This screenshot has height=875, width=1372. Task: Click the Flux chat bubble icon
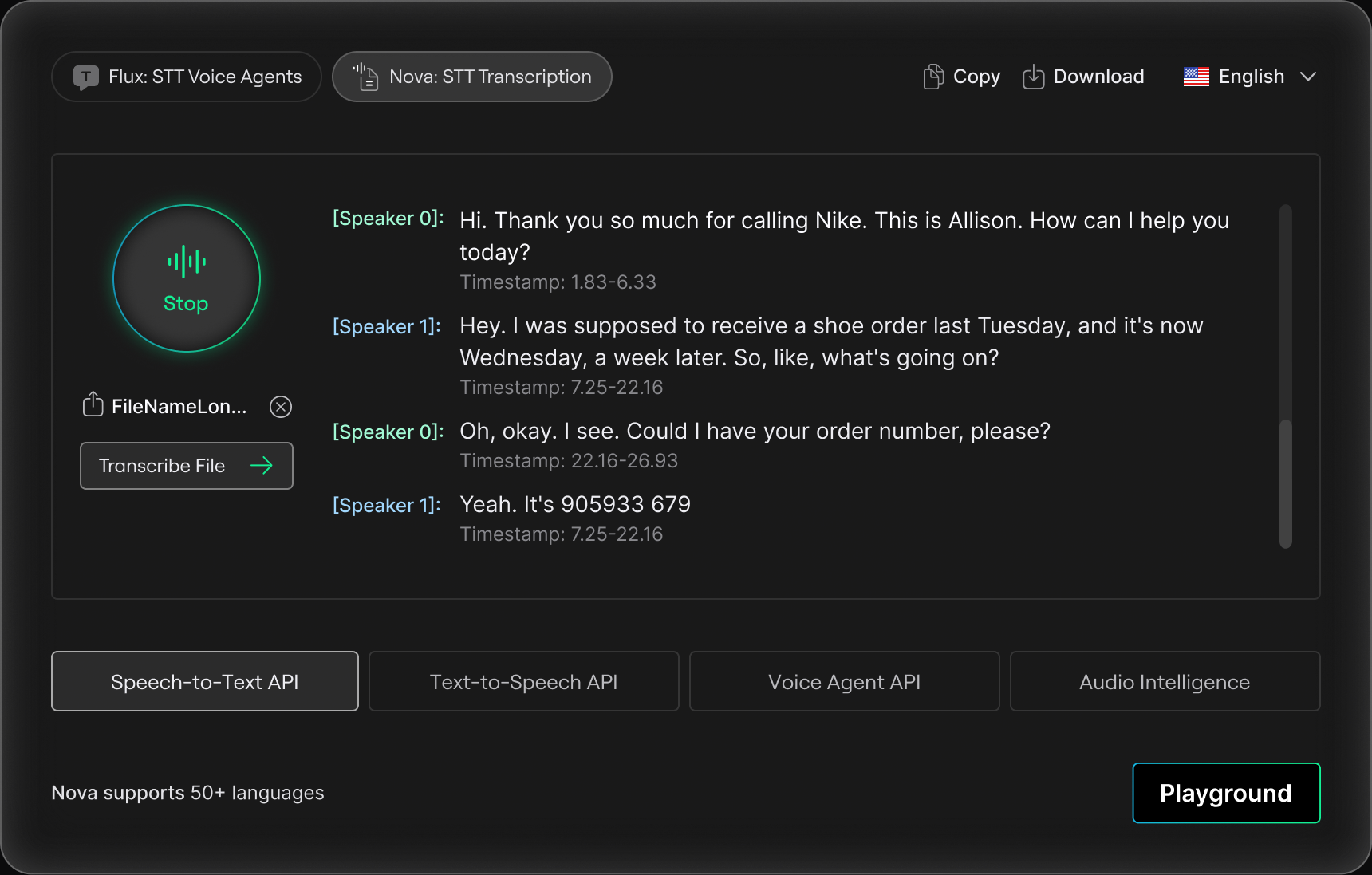(86, 77)
